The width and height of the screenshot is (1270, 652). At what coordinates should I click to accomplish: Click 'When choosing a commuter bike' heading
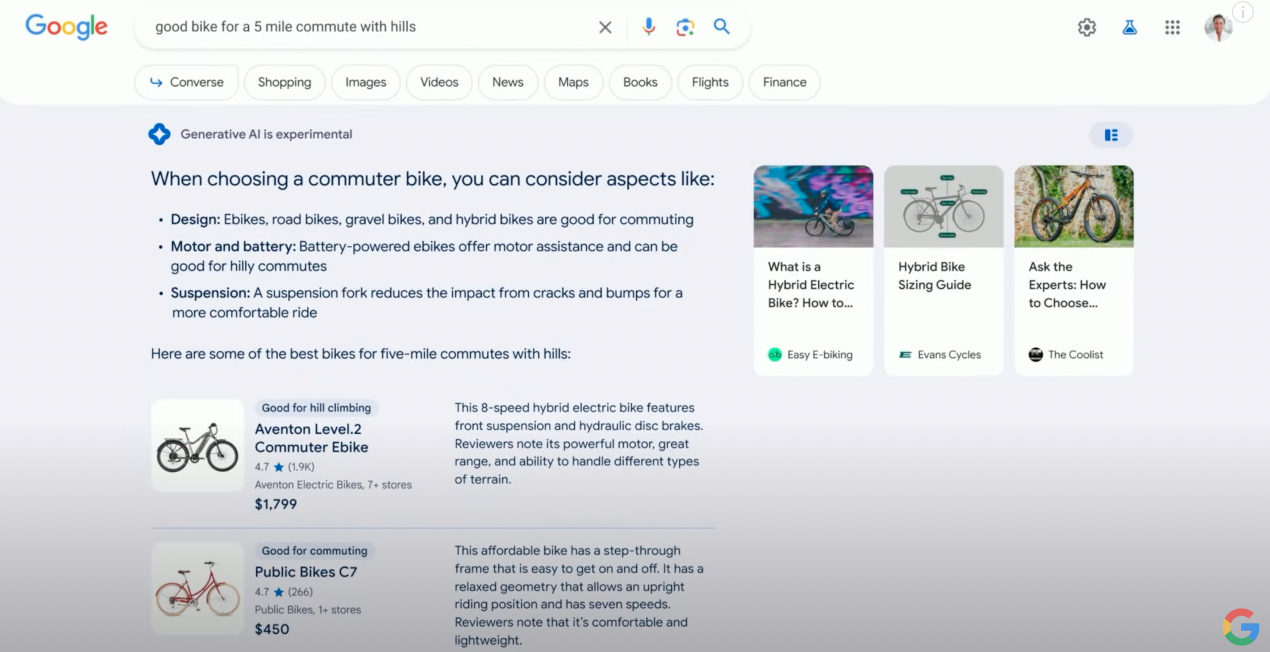pos(433,179)
